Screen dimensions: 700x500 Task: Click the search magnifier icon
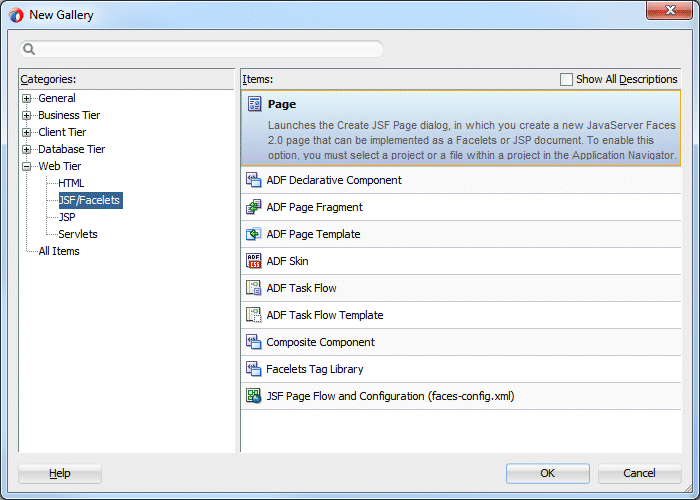tap(29, 49)
